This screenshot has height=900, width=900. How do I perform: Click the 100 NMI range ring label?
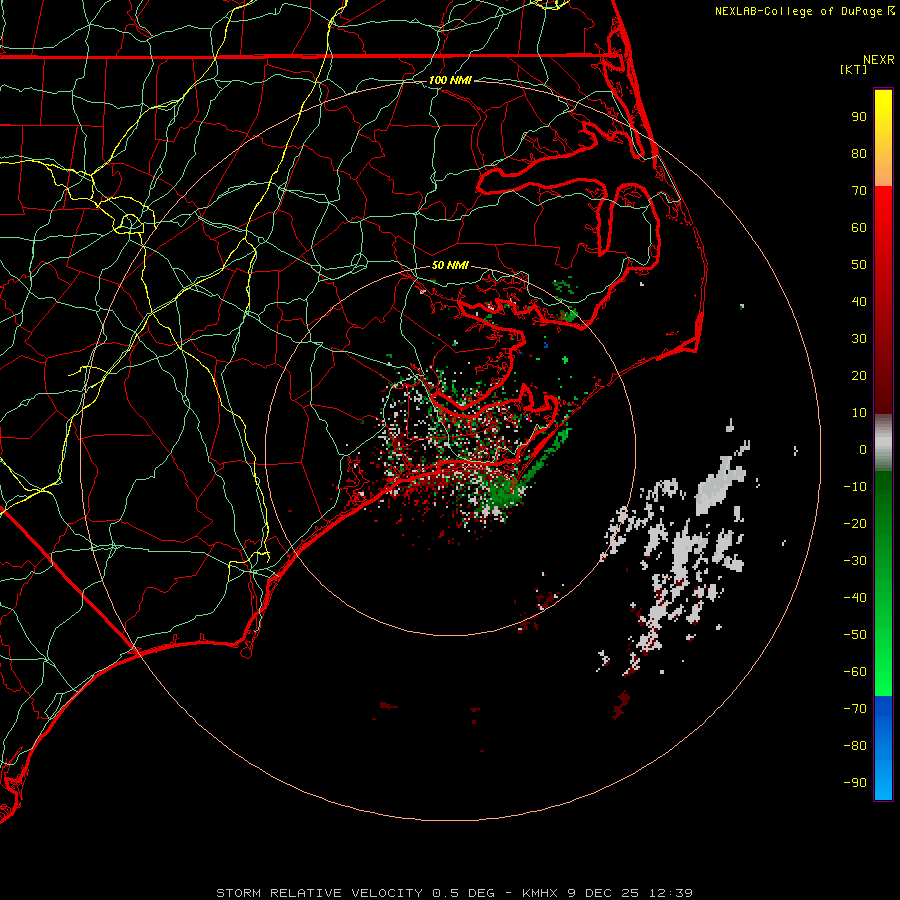(x=450, y=80)
